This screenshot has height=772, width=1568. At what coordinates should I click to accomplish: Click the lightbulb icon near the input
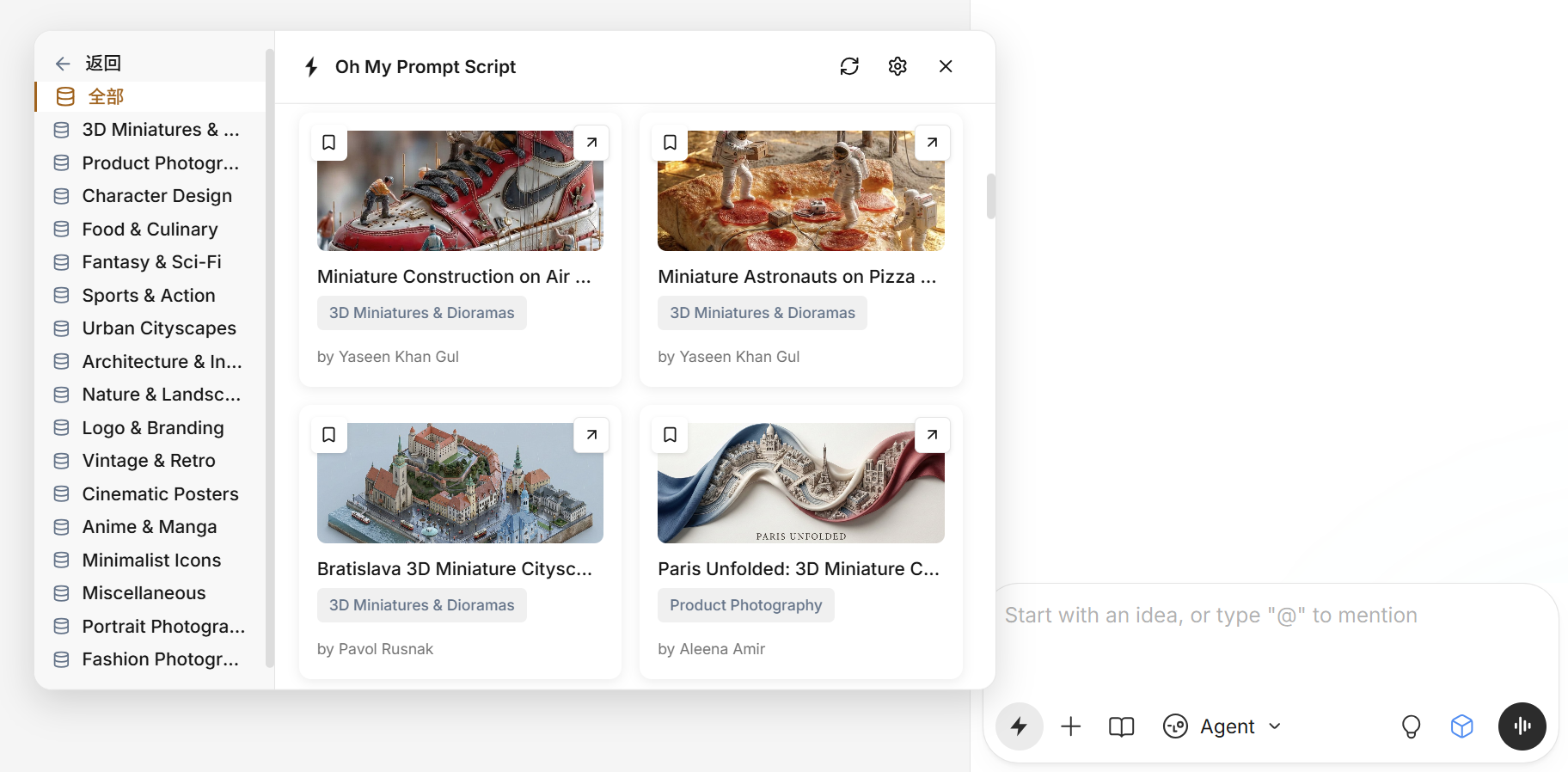(1411, 726)
